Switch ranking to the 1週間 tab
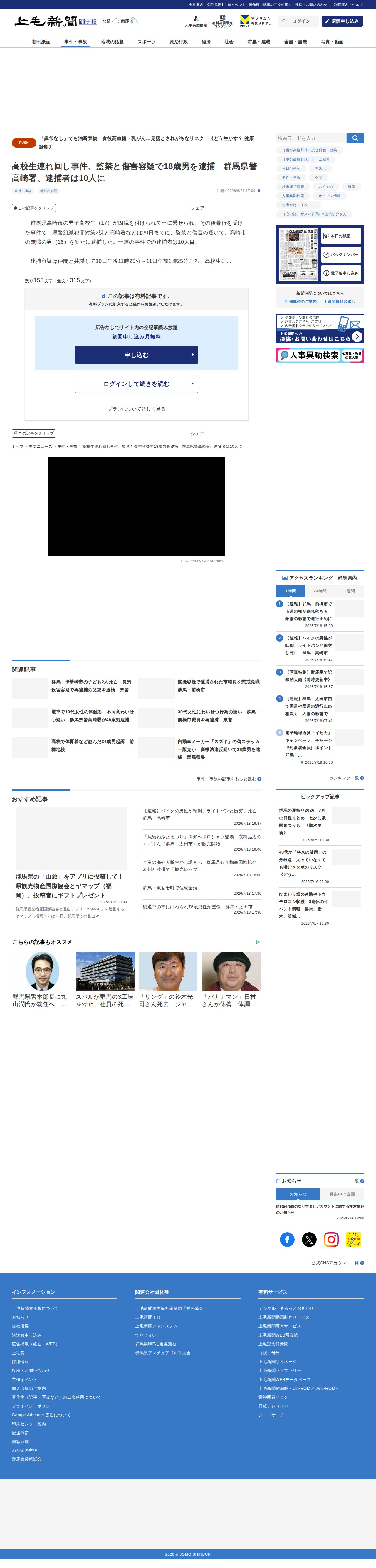 point(349,591)
